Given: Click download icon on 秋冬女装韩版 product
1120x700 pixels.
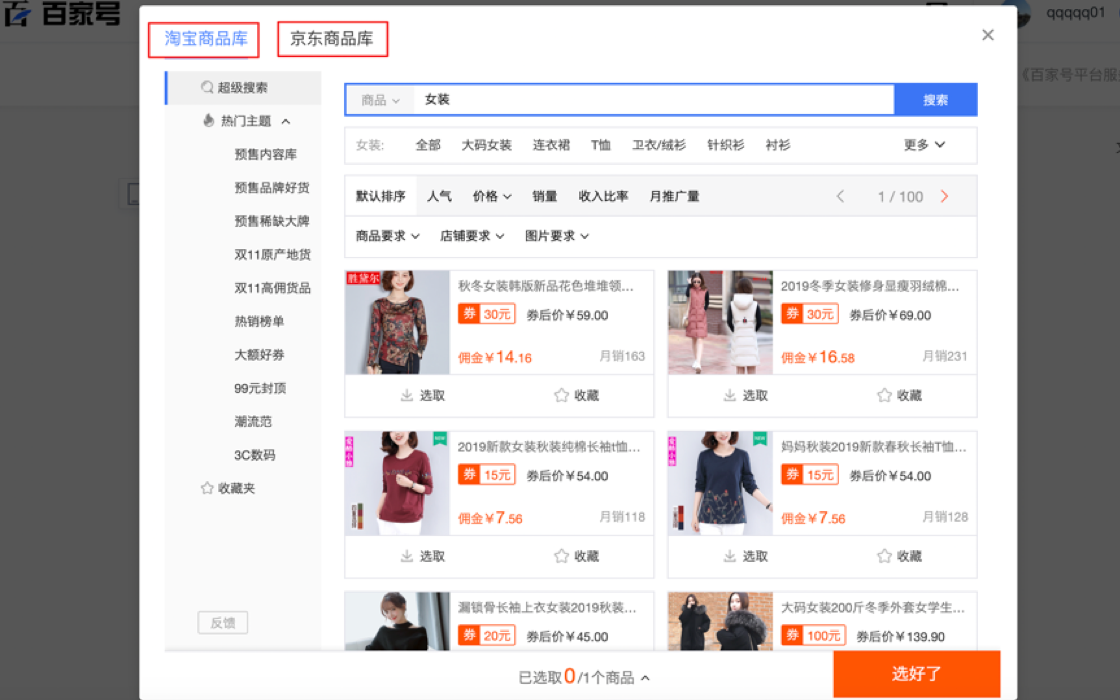Looking at the screenshot, I should [x=406, y=395].
